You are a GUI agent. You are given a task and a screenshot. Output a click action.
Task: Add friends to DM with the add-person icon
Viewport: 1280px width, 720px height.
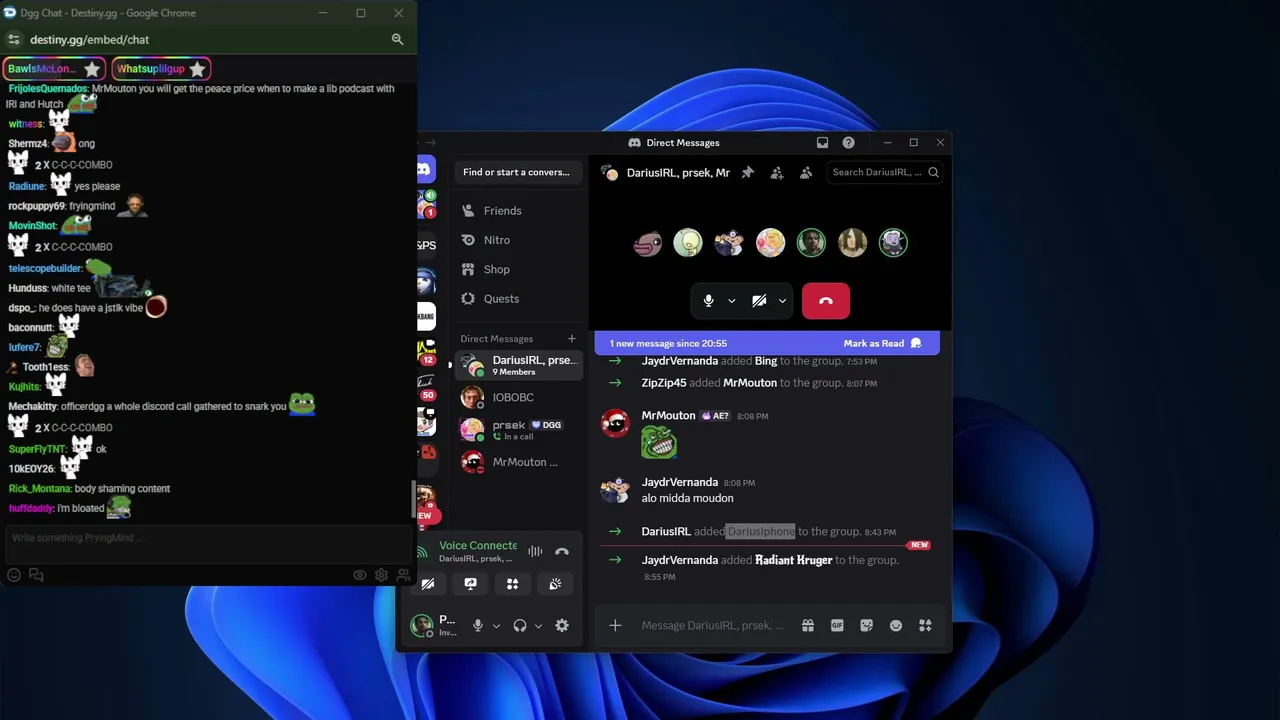point(777,172)
